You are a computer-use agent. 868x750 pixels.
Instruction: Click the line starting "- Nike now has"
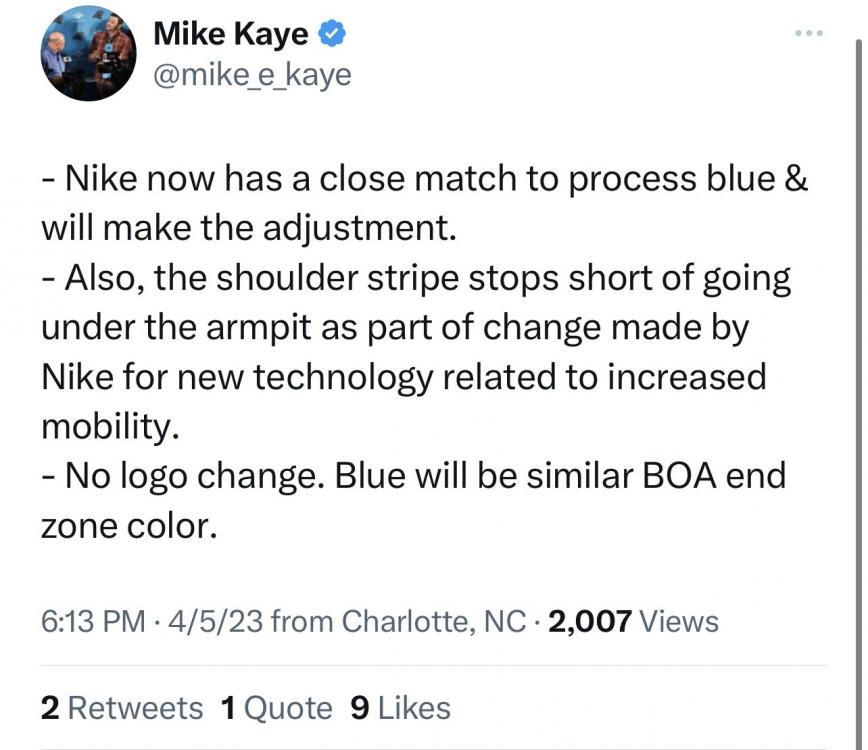click(x=425, y=180)
